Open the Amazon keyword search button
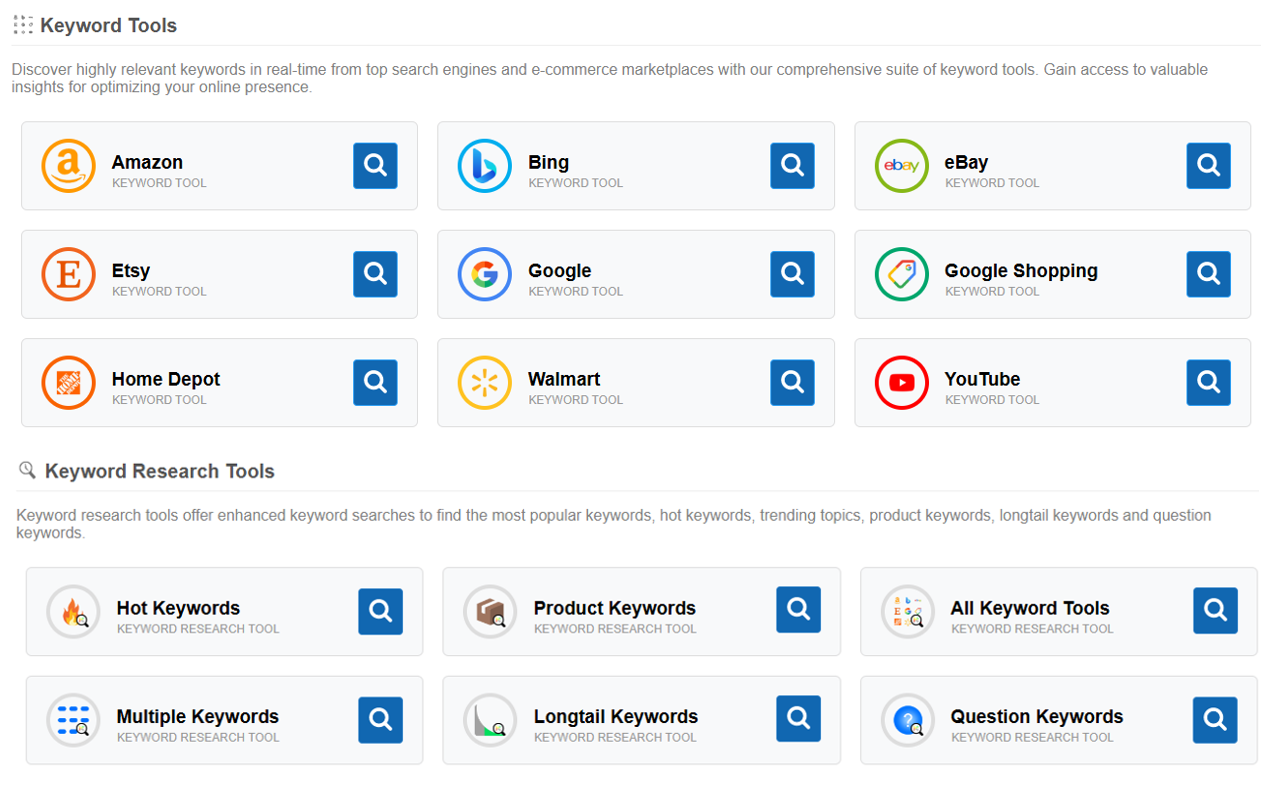 point(375,165)
